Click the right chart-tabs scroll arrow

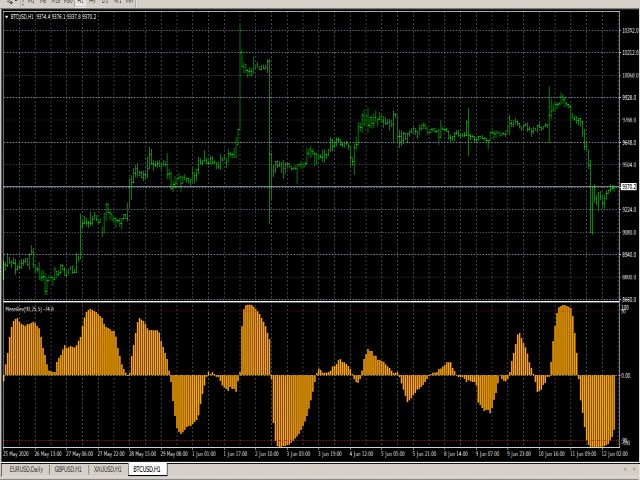(634, 469)
